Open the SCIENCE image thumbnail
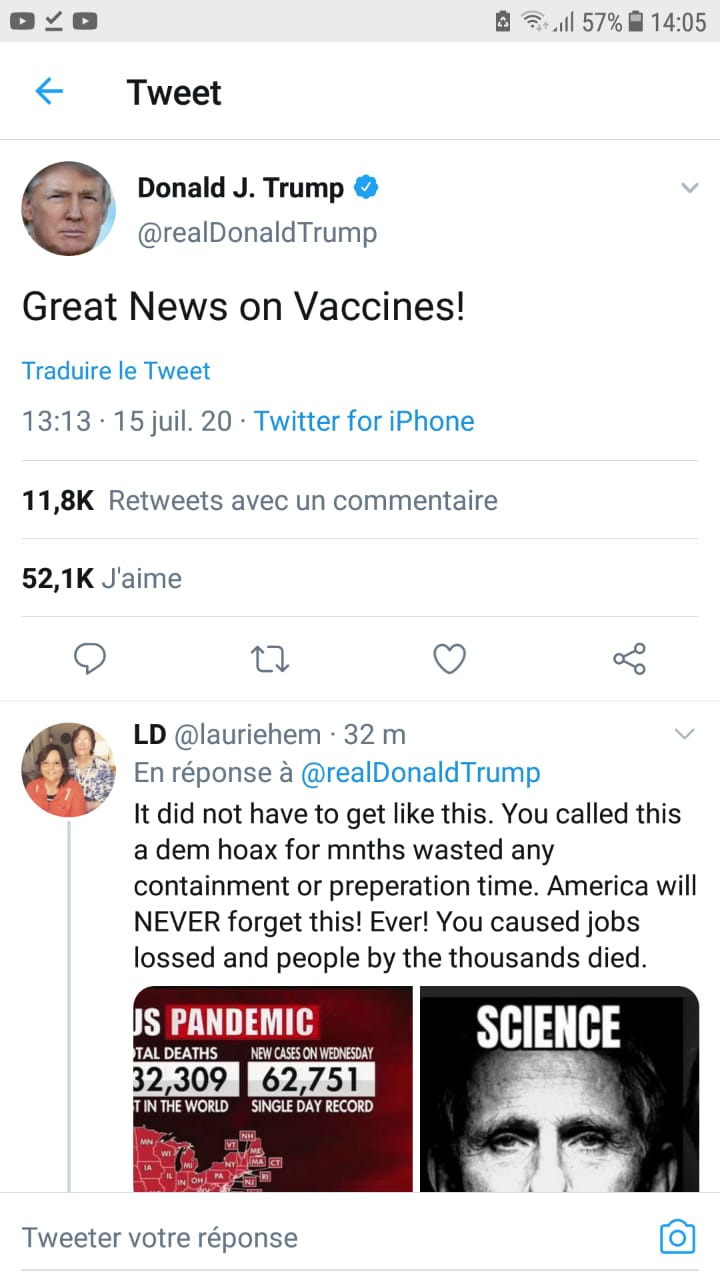 [x=559, y=1088]
